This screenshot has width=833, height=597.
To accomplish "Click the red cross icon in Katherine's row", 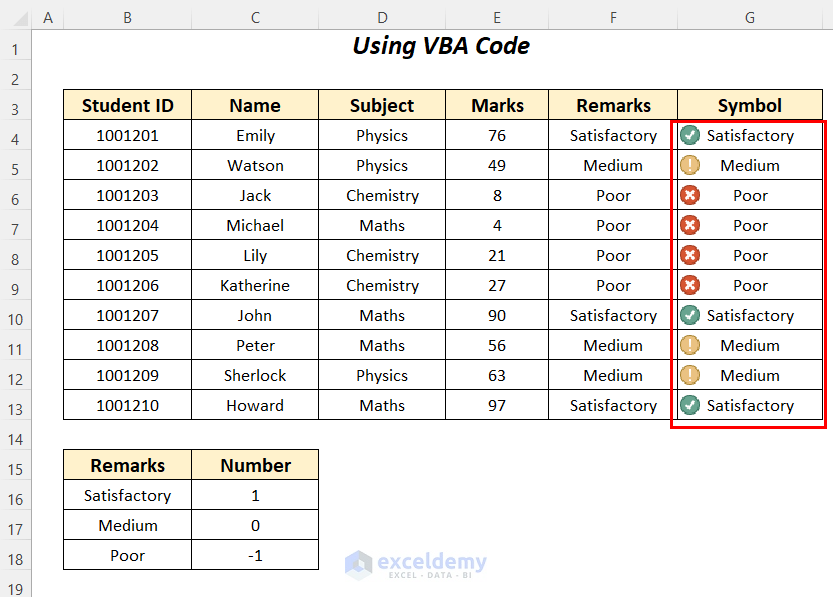I will [x=690, y=285].
